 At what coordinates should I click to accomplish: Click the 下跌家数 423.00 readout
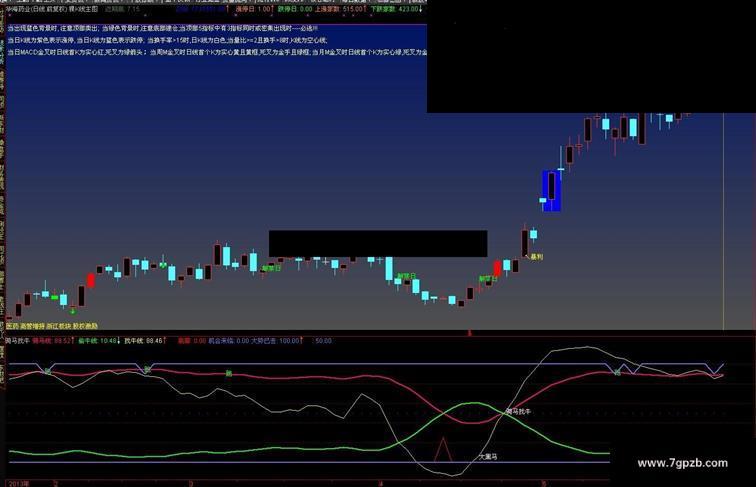[x=395, y=9]
